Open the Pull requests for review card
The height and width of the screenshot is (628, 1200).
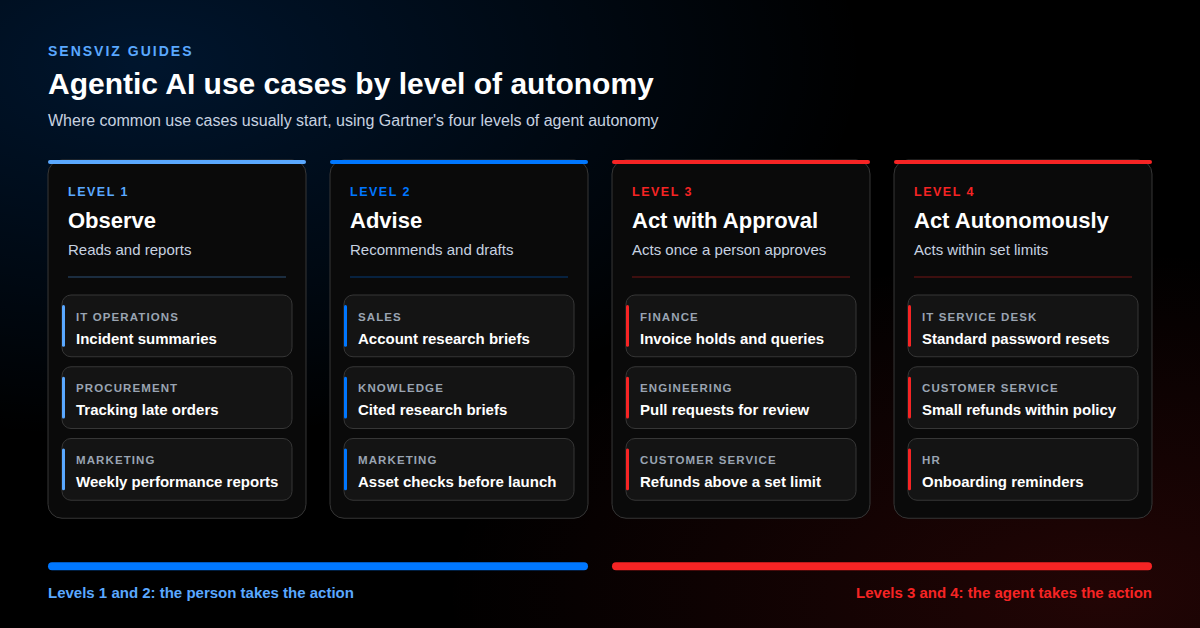point(741,397)
